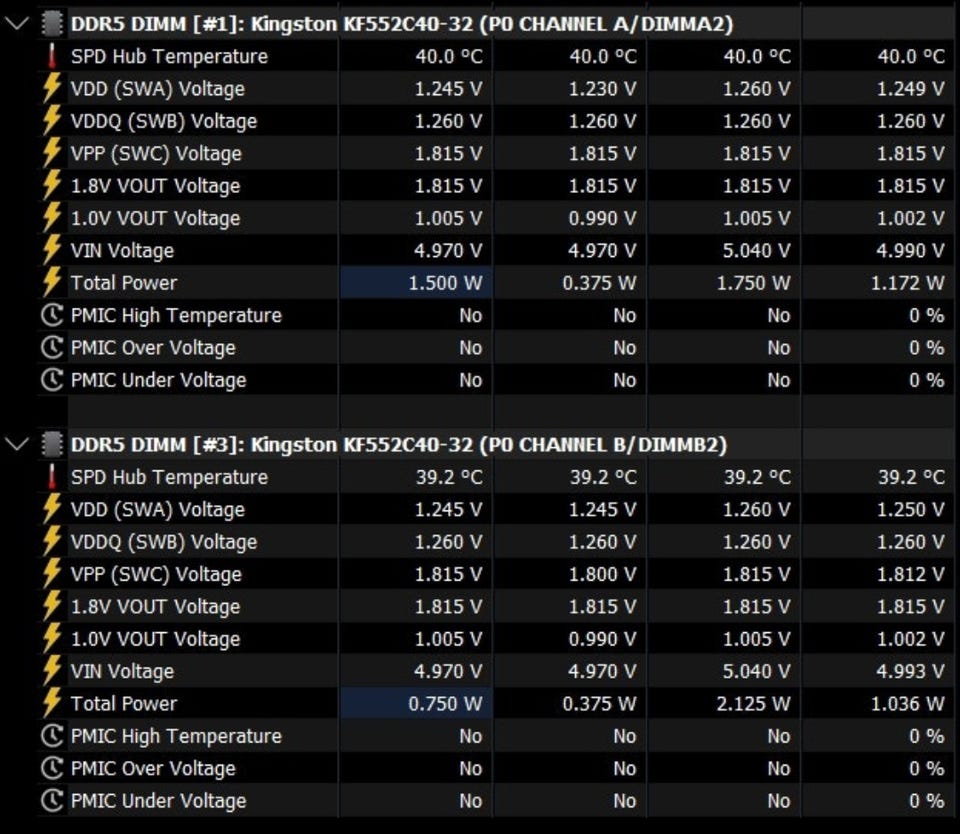
Task: Click the memory chip icon for DIMM #3
Action: (x=52, y=445)
